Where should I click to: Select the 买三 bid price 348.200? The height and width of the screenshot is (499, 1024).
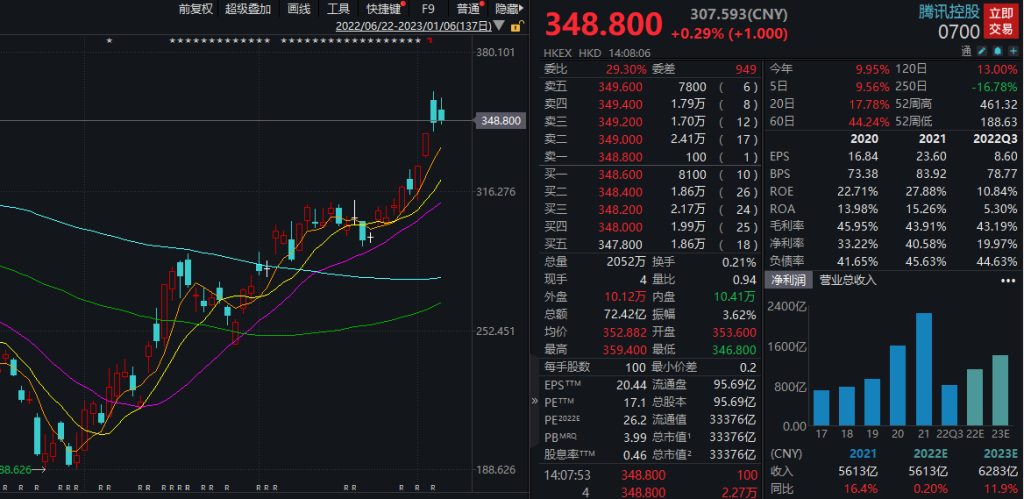click(620, 210)
